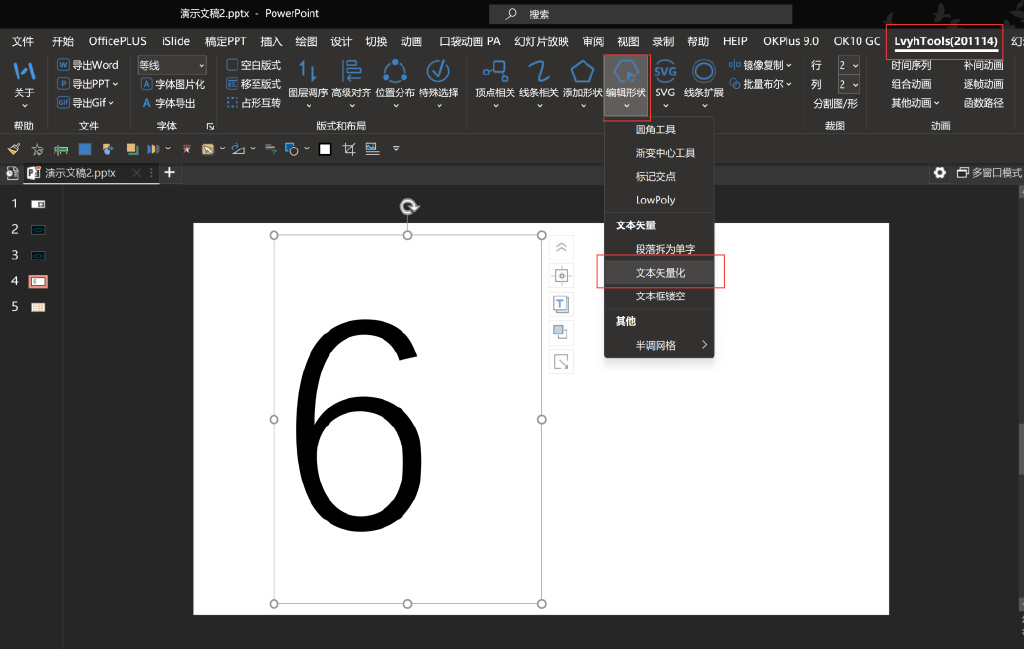The height and width of the screenshot is (649, 1024).
Task: Click 字体导出 font export tool
Action: point(168,103)
